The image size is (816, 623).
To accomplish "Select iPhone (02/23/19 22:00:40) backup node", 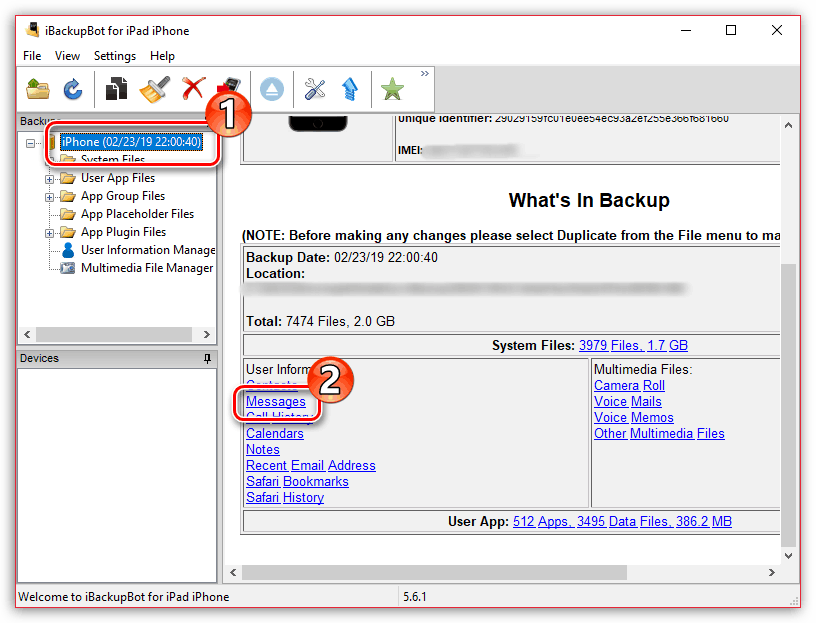I will click(x=131, y=142).
